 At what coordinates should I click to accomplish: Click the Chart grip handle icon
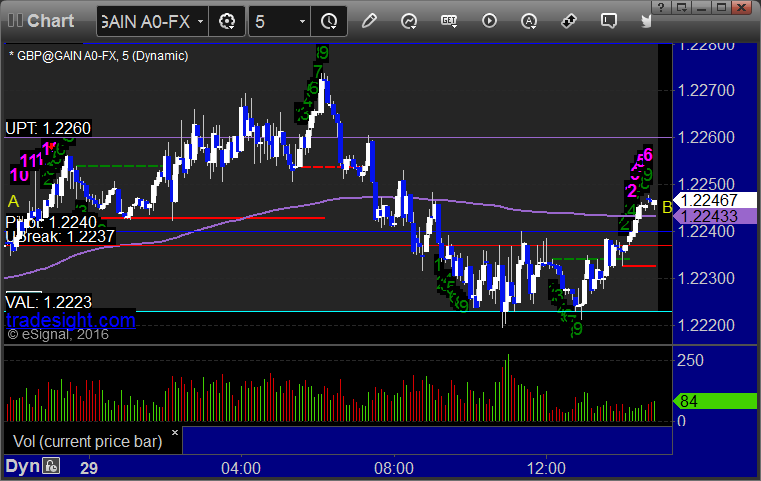(x=16, y=20)
